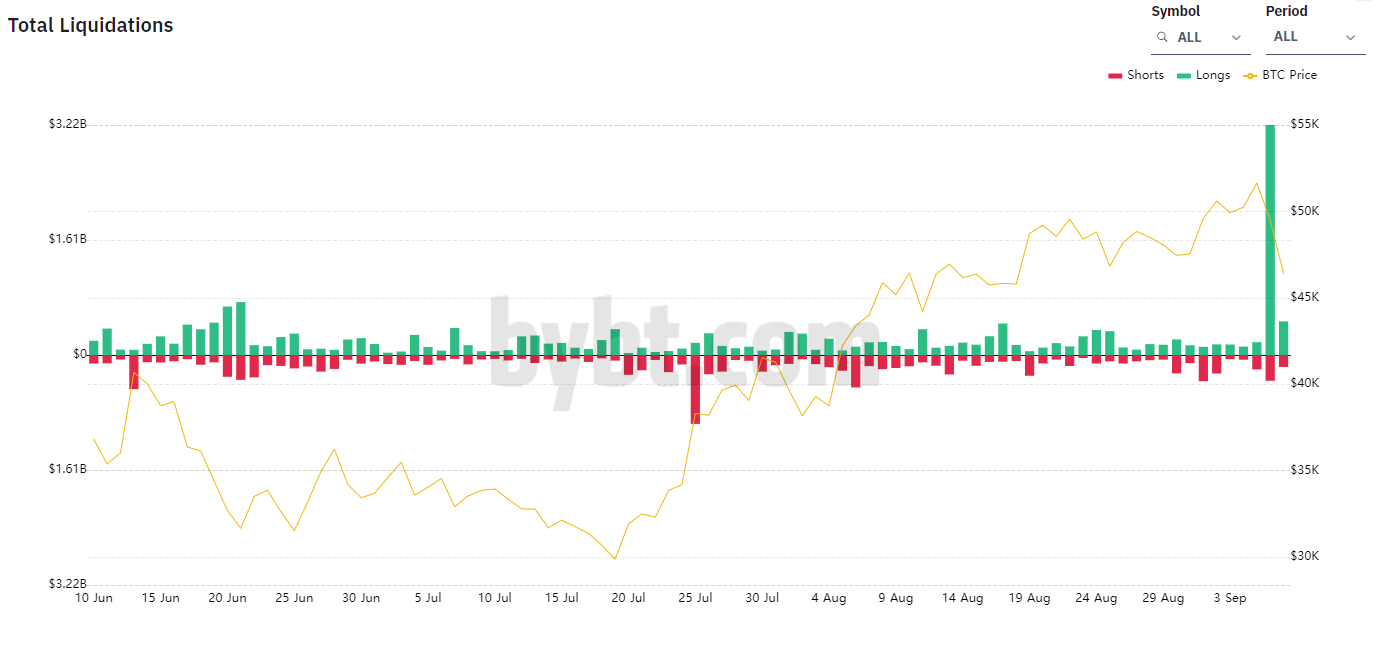This screenshot has height=645, width=1376.
Task: Click the 14 Aug date label
Action: [x=963, y=598]
